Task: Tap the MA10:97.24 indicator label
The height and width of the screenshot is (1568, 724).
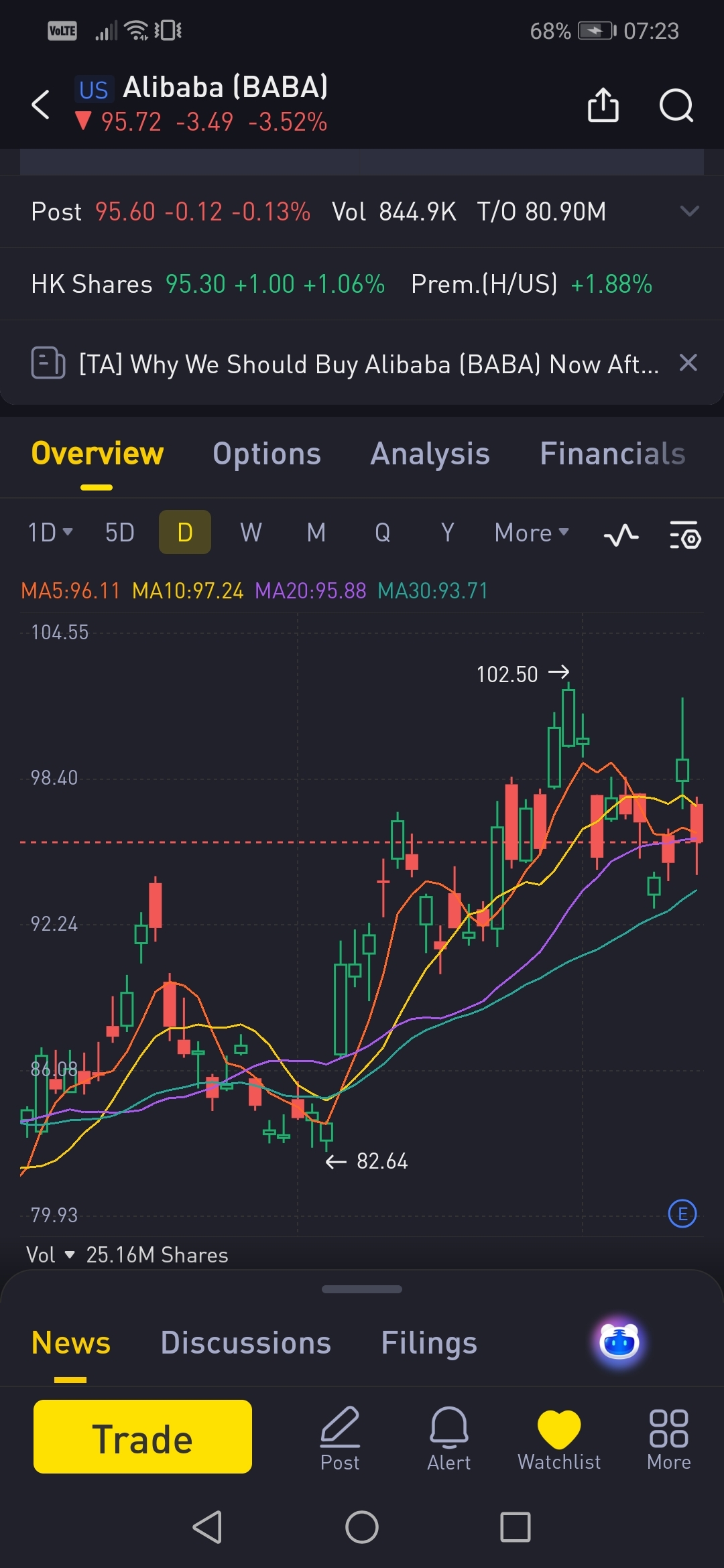Action: pos(188,590)
